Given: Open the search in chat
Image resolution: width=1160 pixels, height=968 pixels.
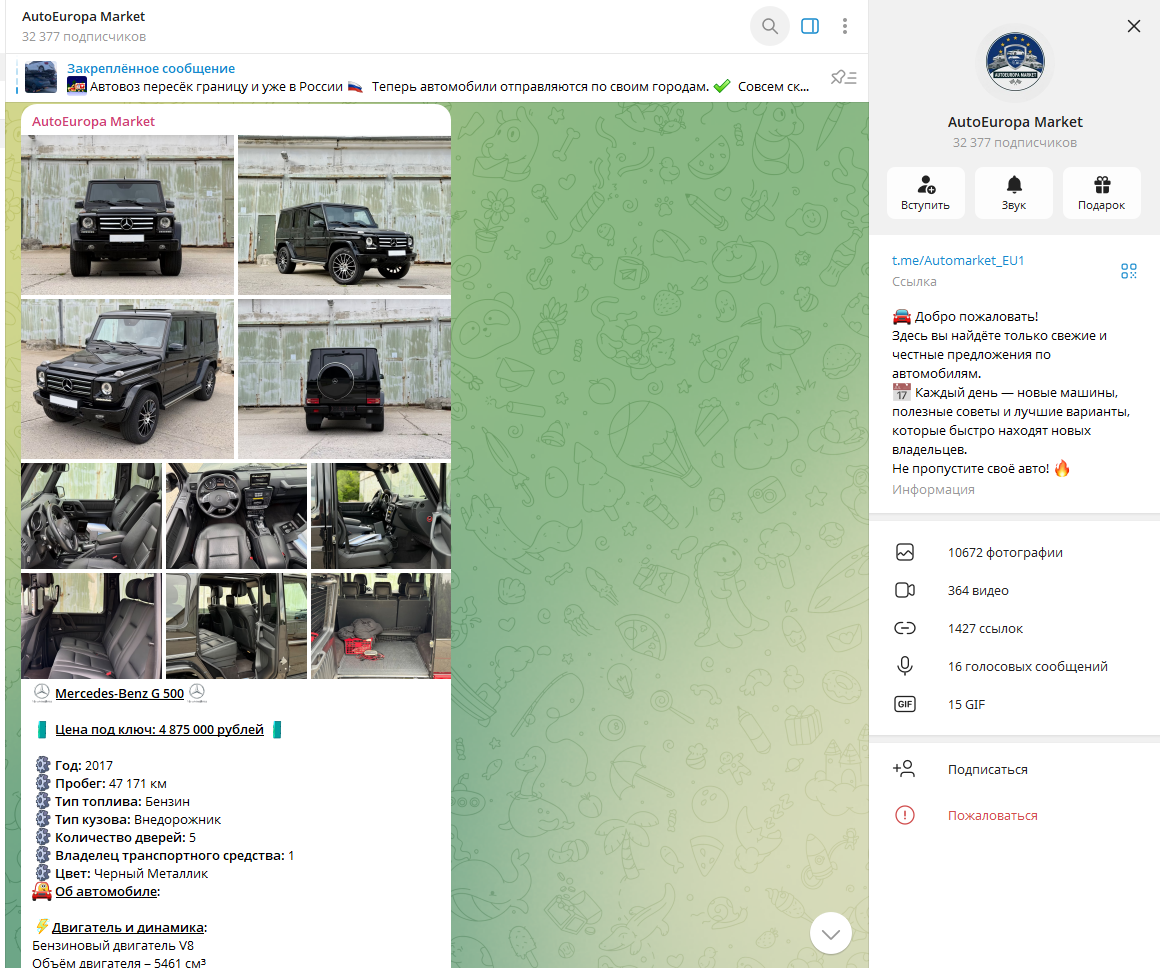Looking at the screenshot, I should pyautogui.click(x=769, y=26).
